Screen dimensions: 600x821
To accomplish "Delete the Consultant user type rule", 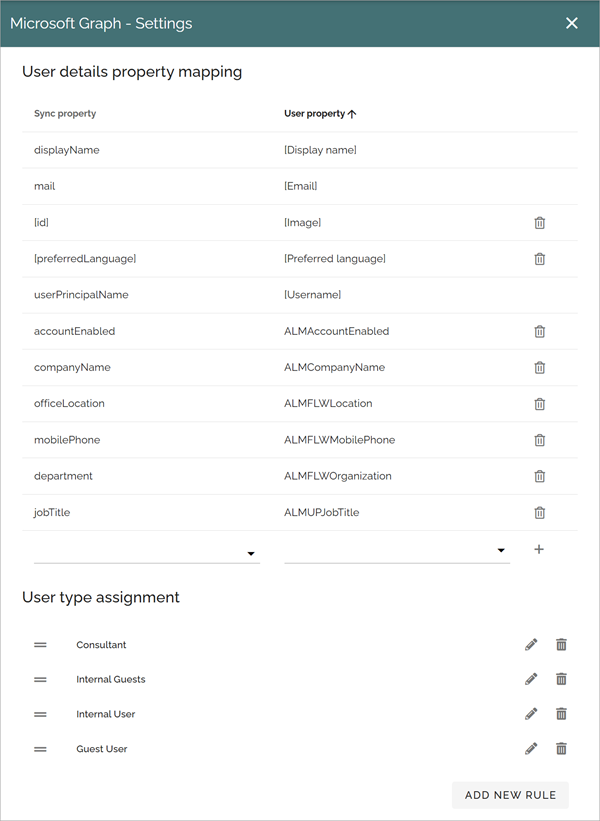I will pos(561,645).
